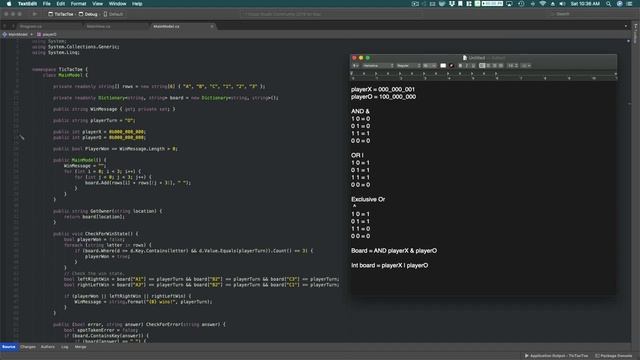Open Package Console pad
This screenshot has width=640, height=360.
coord(613,356)
